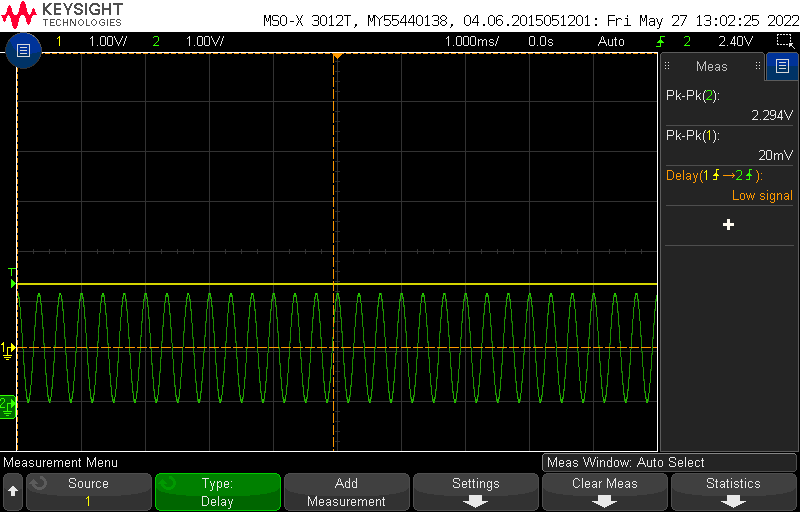Tap the 1.000ms/ timebase readout
Screen dimensions: 800x512
[x=472, y=41]
